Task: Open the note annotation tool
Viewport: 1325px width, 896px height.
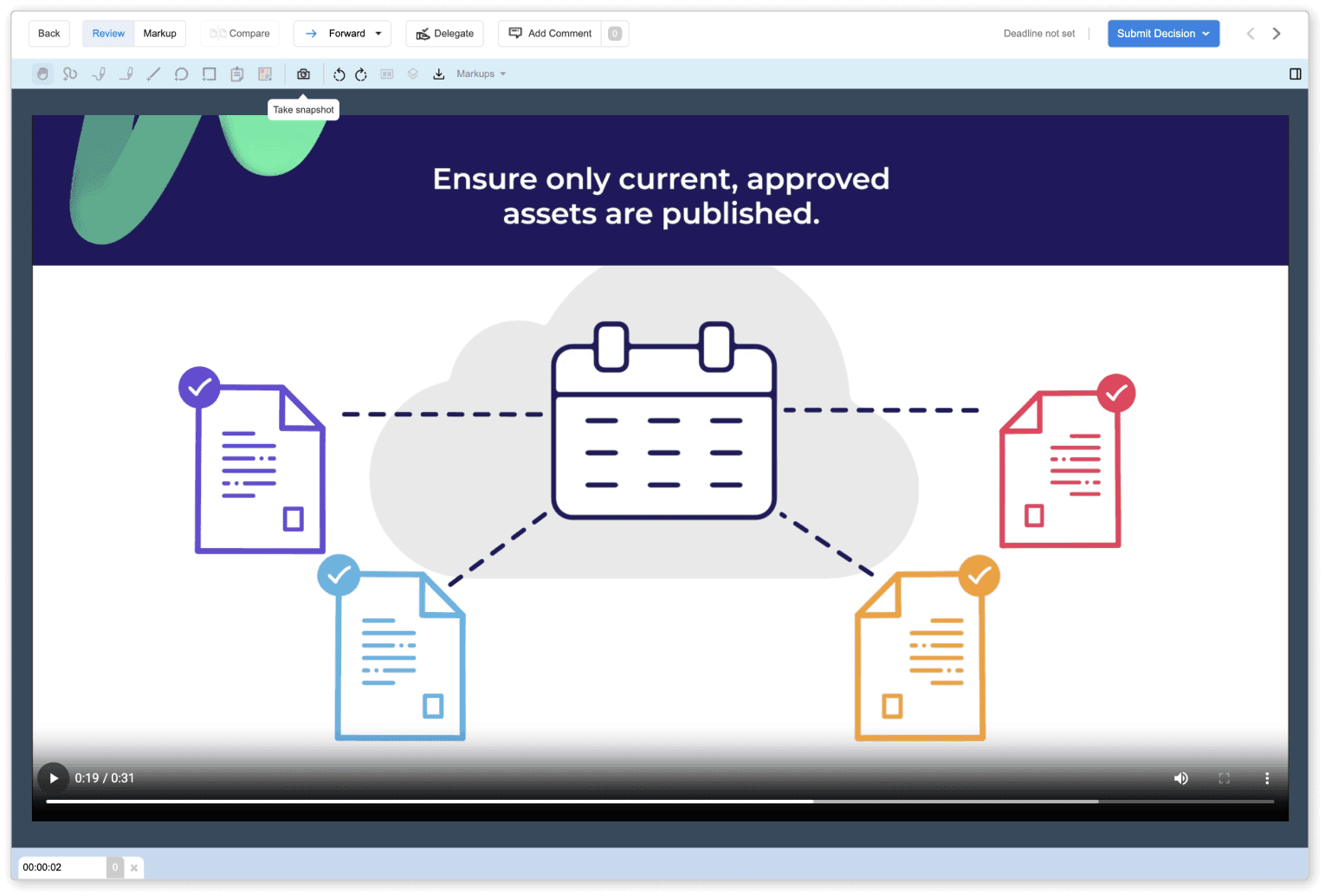Action: [x=236, y=74]
